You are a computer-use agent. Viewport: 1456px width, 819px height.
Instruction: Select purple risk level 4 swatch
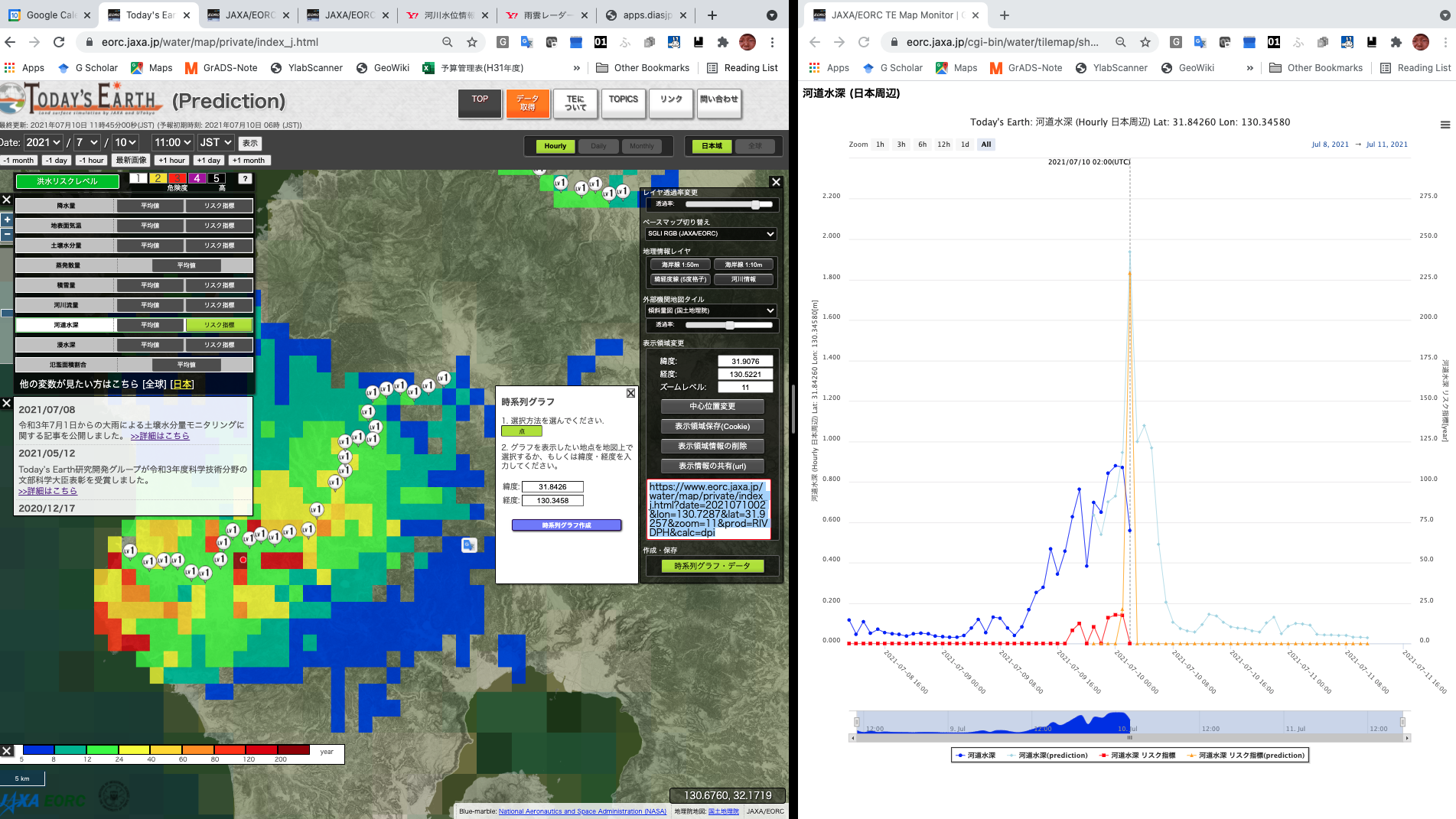[197, 178]
